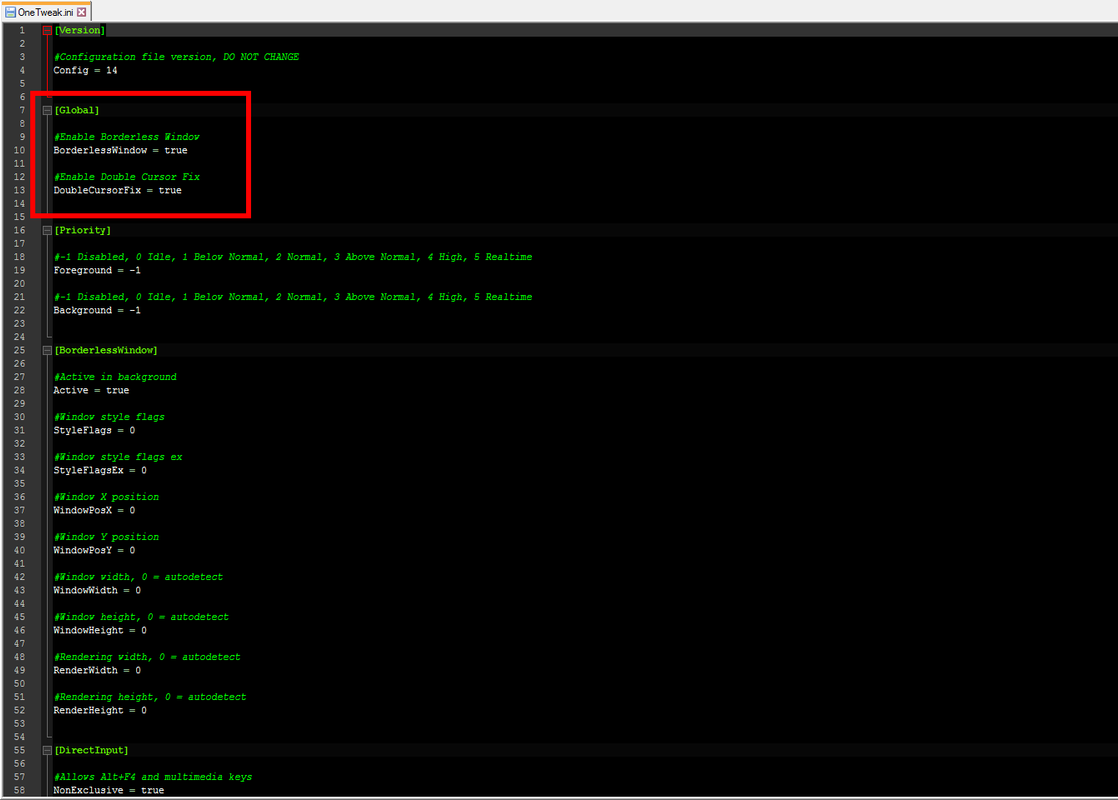Click the '#Enable Borderless Window' comment
This screenshot has height=800, width=1118.
127,137
